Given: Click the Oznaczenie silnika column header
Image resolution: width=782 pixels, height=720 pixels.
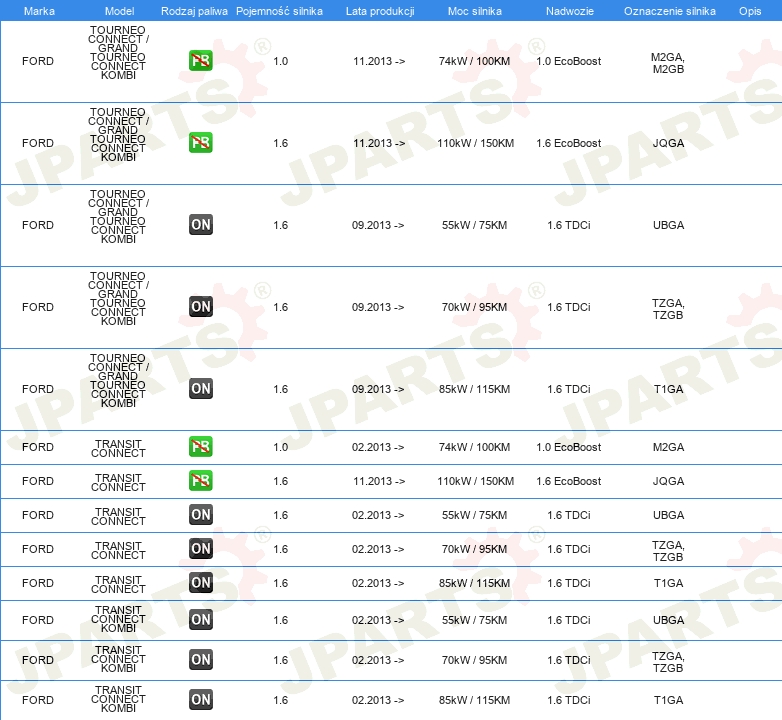Looking at the screenshot, I should pyautogui.click(x=669, y=11).
